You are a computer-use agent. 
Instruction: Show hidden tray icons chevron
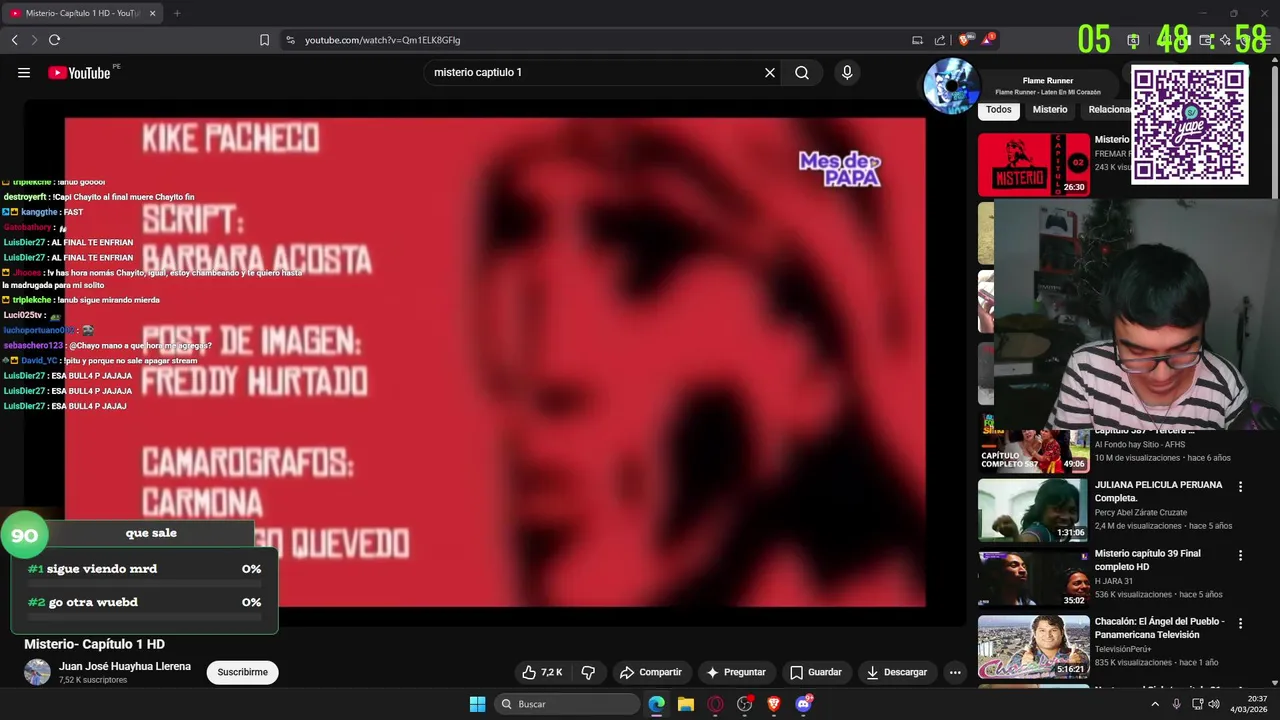[1155, 704]
